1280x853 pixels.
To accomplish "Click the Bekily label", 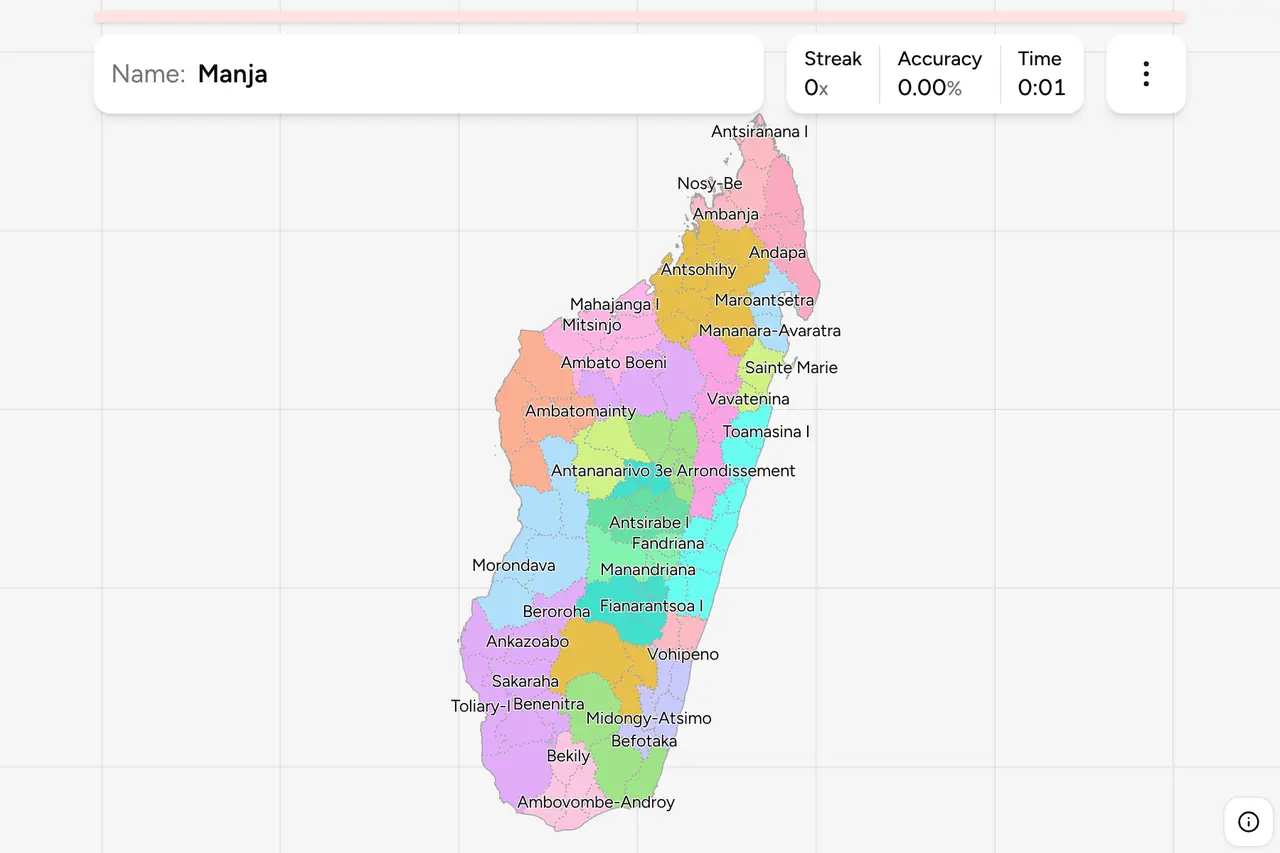I will (568, 756).
